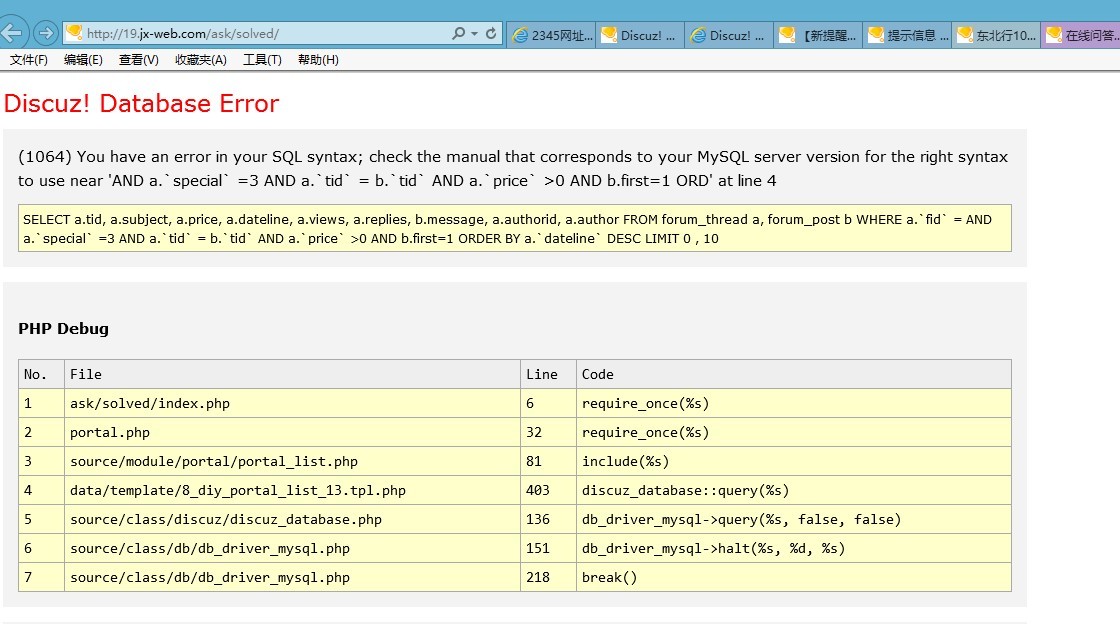Click the ask/solved/index.php file cell
The image size is (1120, 624).
(292, 403)
